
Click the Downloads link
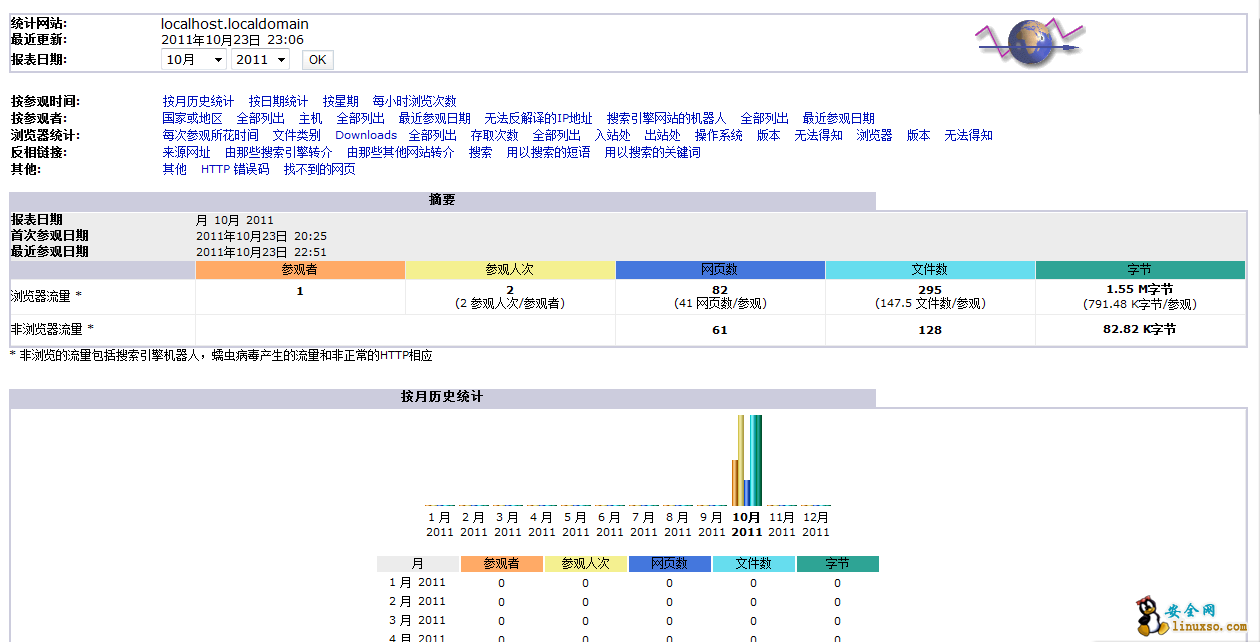pyautogui.click(x=366, y=135)
